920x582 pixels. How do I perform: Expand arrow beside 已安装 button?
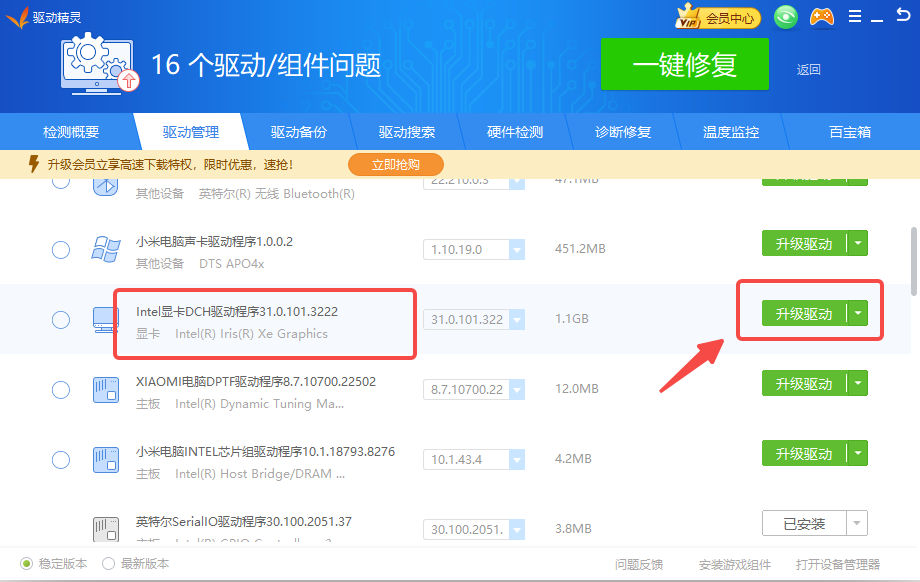(x=857, y=523)
